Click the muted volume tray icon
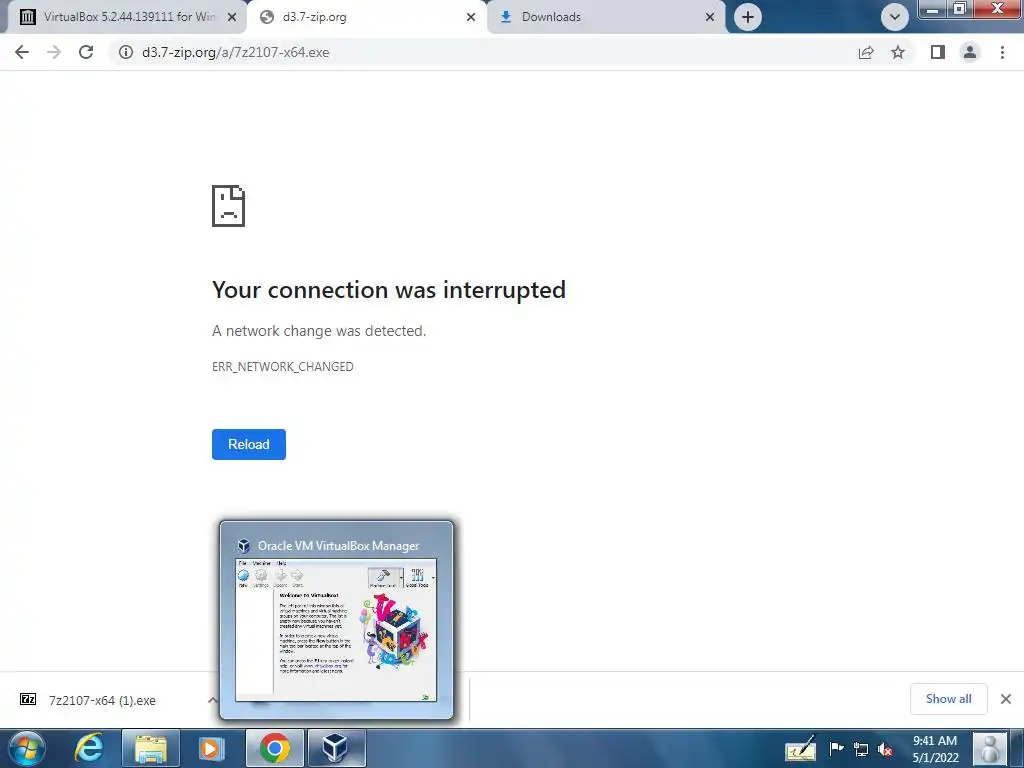The image size is (1024, 768). [x=885, y=749]
